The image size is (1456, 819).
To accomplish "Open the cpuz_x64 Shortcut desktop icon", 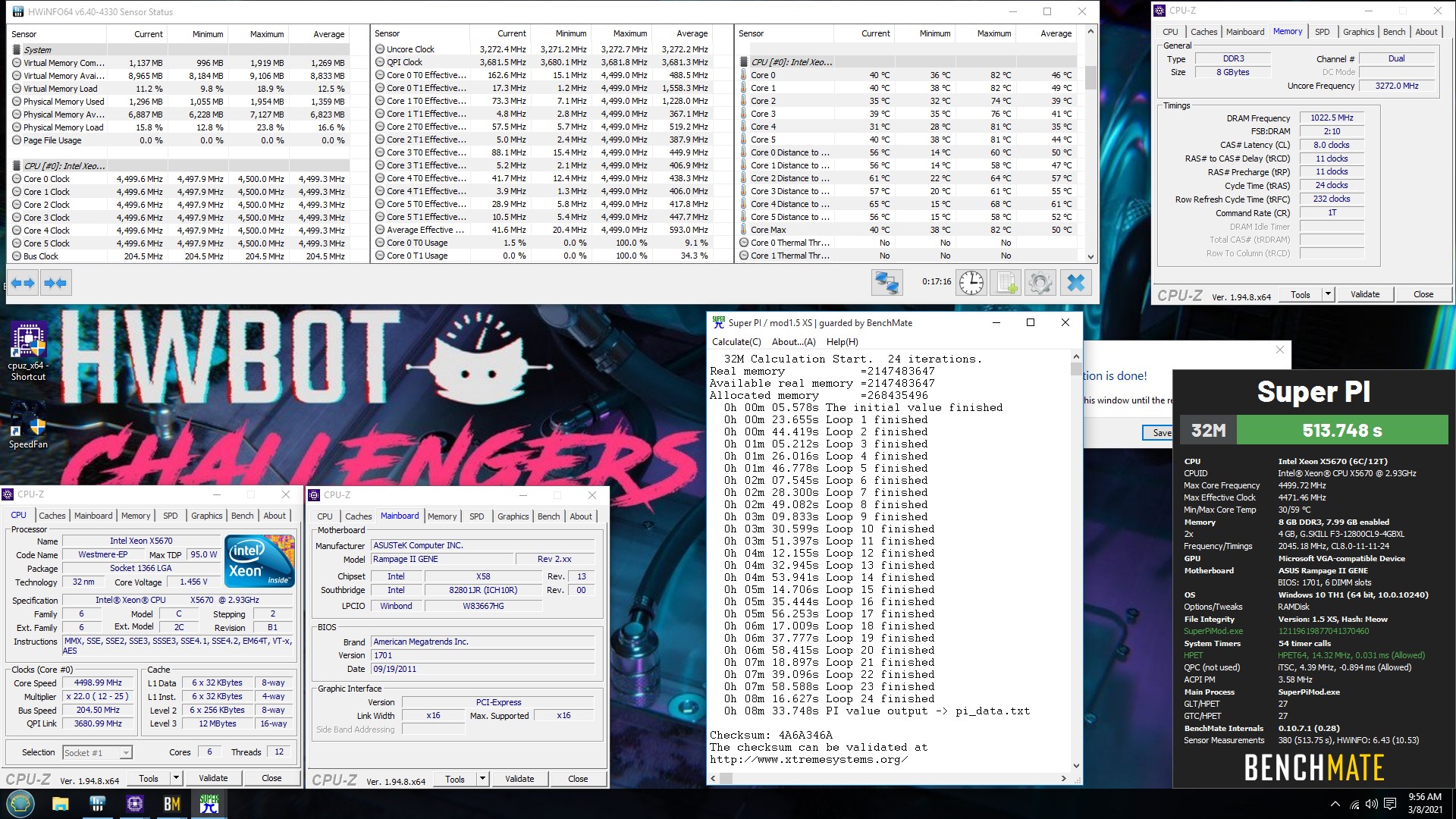I will [x=28, y=351].
